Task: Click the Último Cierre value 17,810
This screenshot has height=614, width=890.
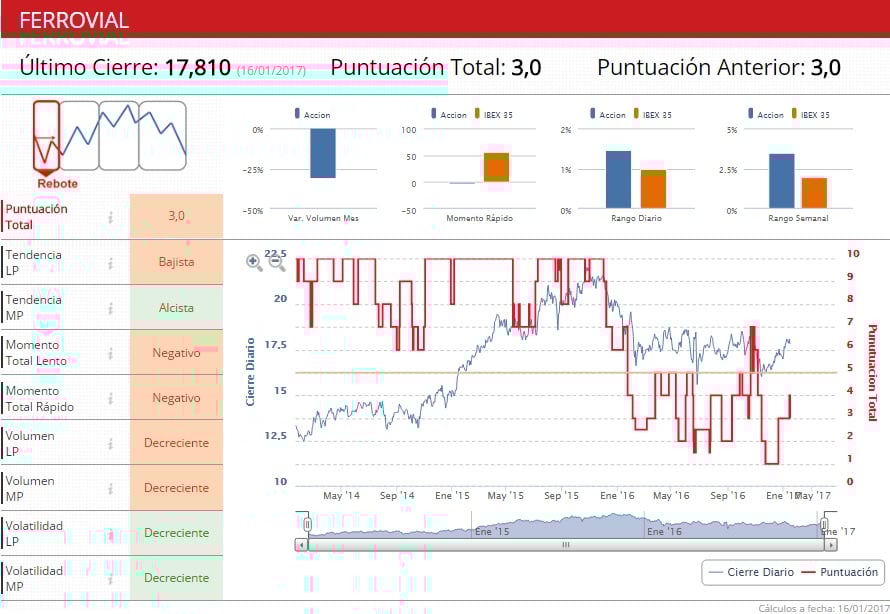Action: pos(198,68)
